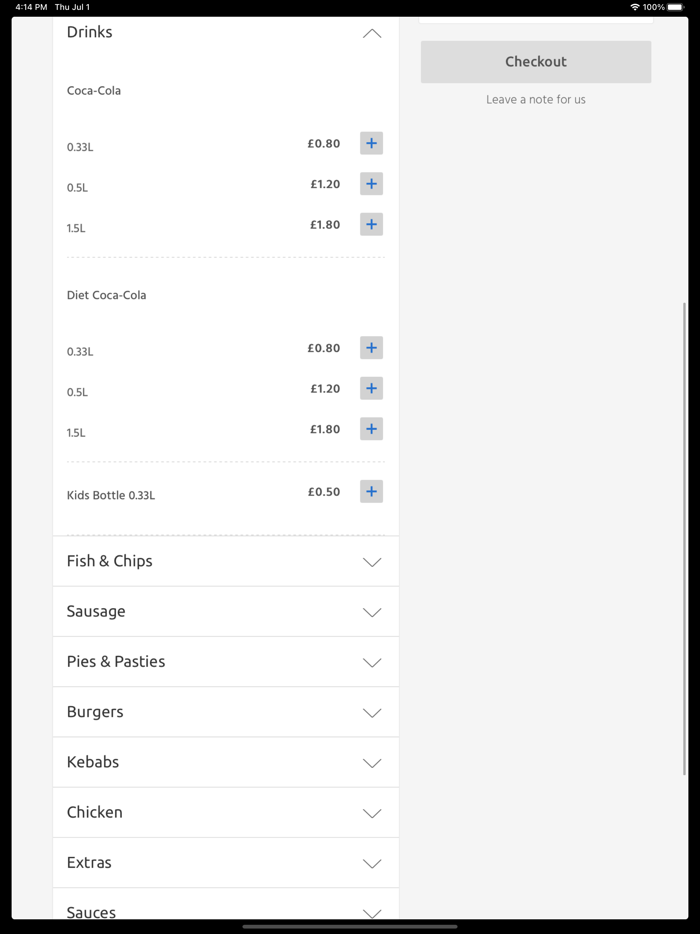Add Coca-Cola 1.5L to order
Screen dimensions: 700x934
pyautogui.click(x=371, y=225)
